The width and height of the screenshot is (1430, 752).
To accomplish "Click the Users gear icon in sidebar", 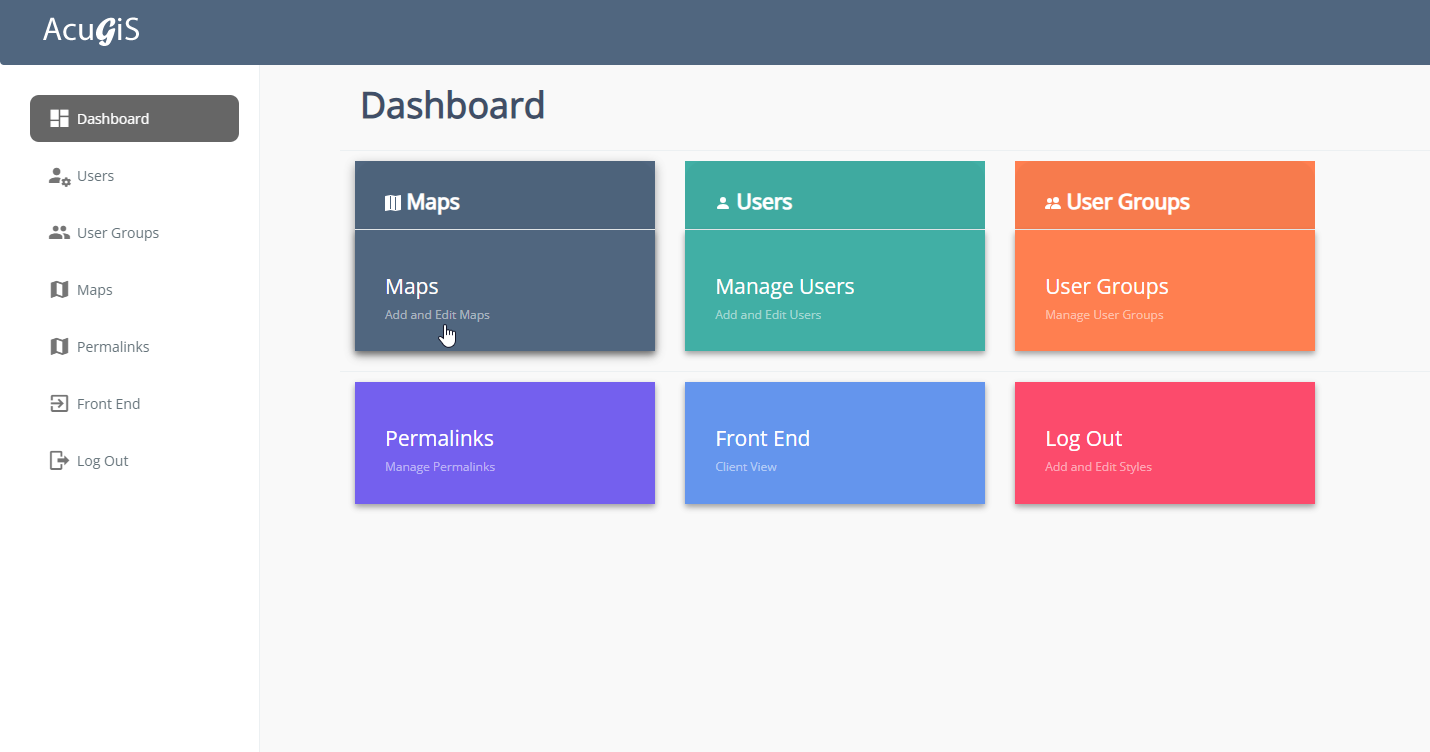I will coord(59,177).
